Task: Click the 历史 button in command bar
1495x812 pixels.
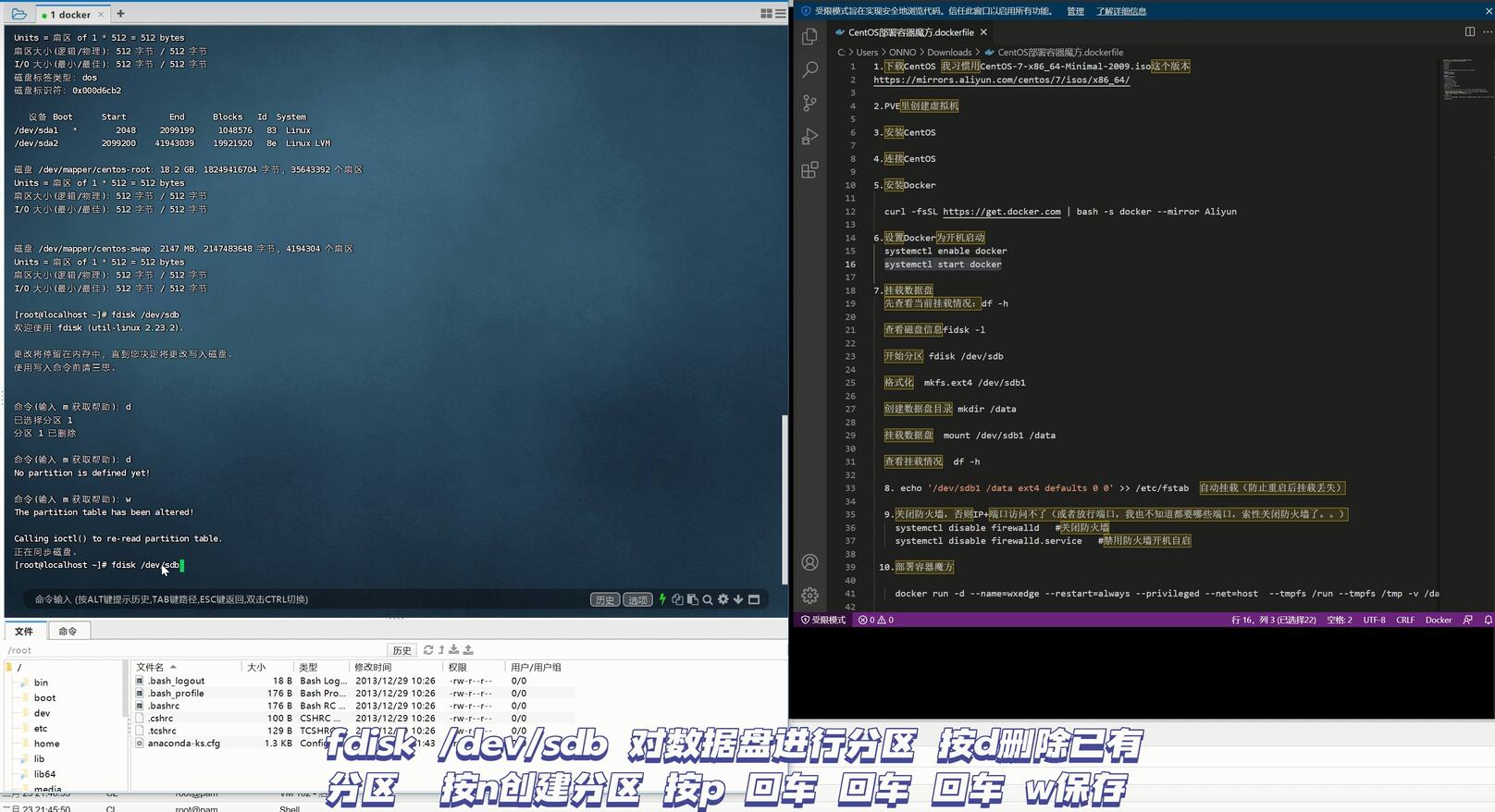Action: click(605, 599)
